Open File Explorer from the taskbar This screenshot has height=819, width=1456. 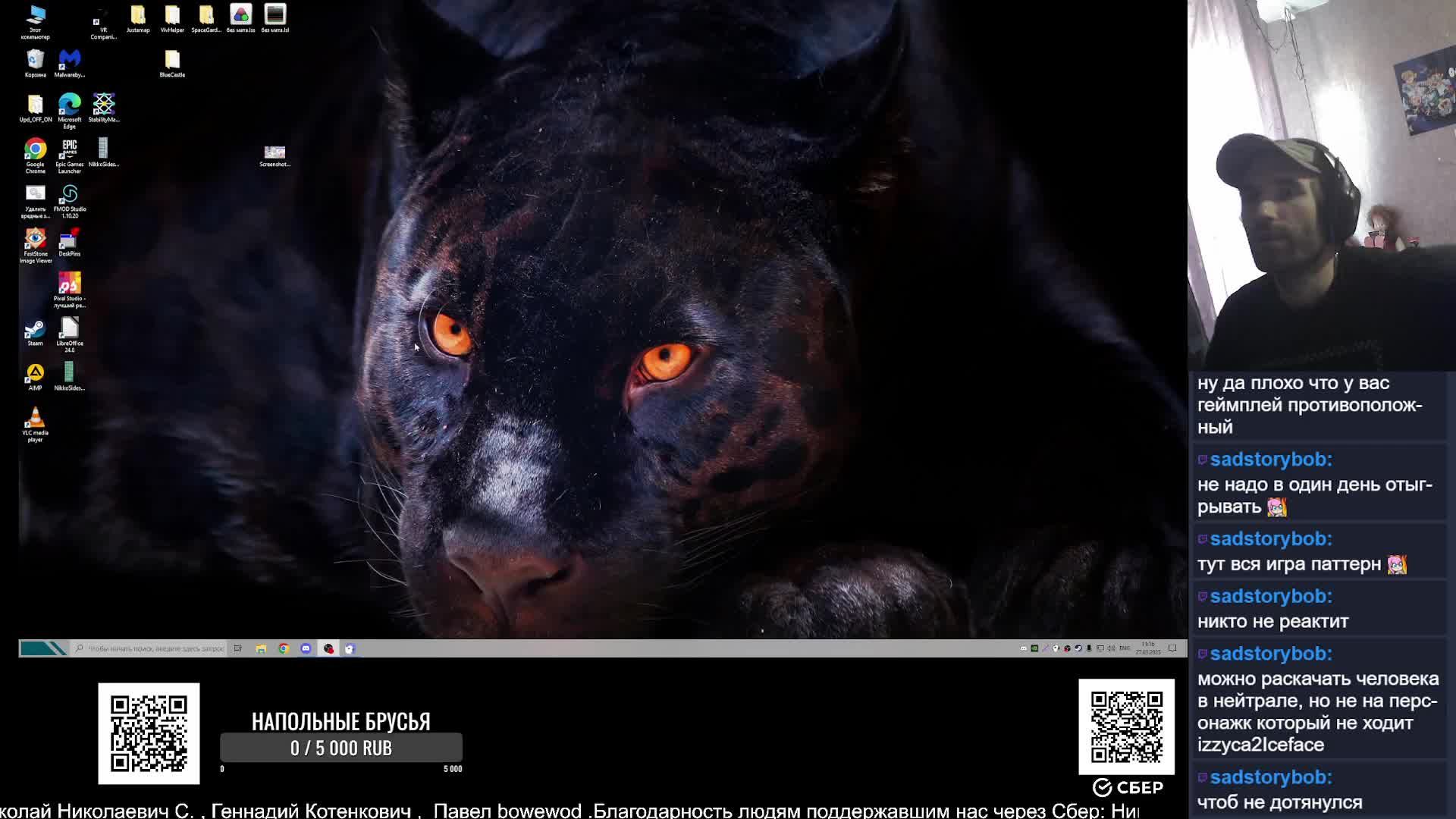pos(261,648)
